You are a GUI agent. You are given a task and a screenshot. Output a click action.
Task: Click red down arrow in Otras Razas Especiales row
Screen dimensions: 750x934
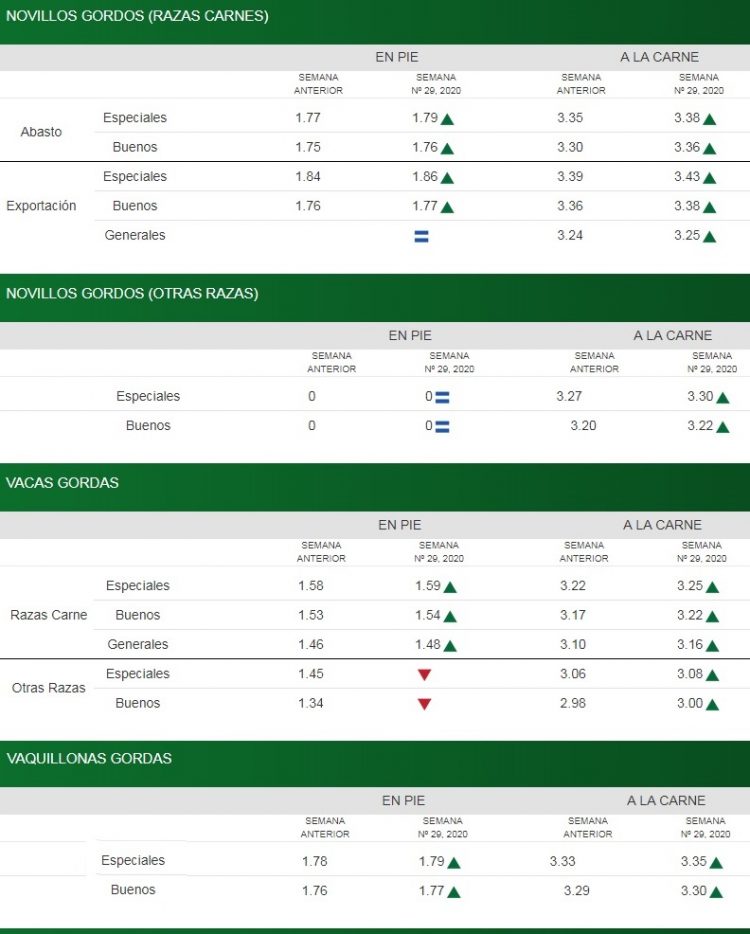pos(424,675)
